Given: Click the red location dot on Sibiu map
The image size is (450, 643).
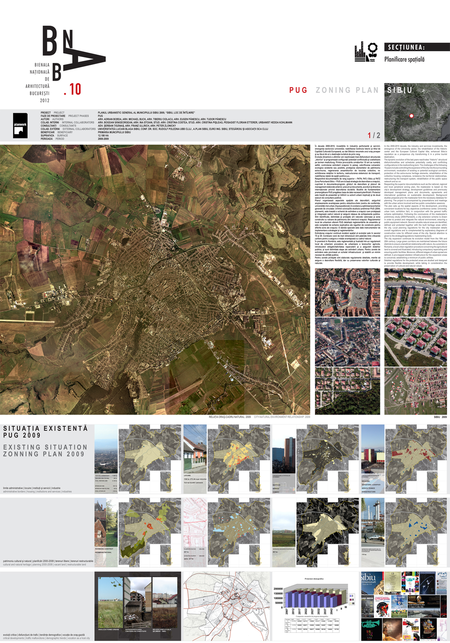Looking at the screenshot, I should coord(411,116).
